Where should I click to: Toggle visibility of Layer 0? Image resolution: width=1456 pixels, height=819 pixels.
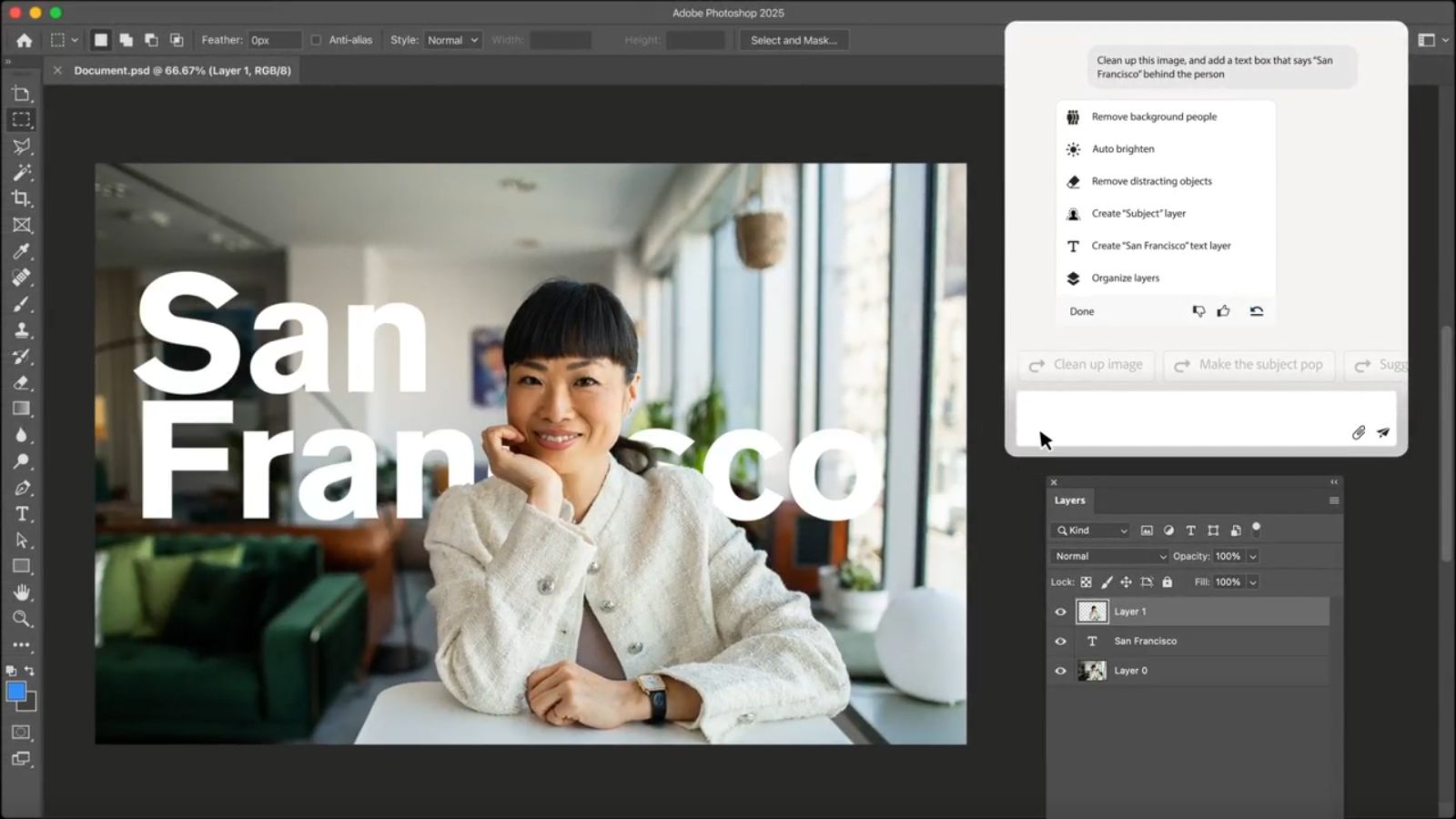click(1060, 671)
